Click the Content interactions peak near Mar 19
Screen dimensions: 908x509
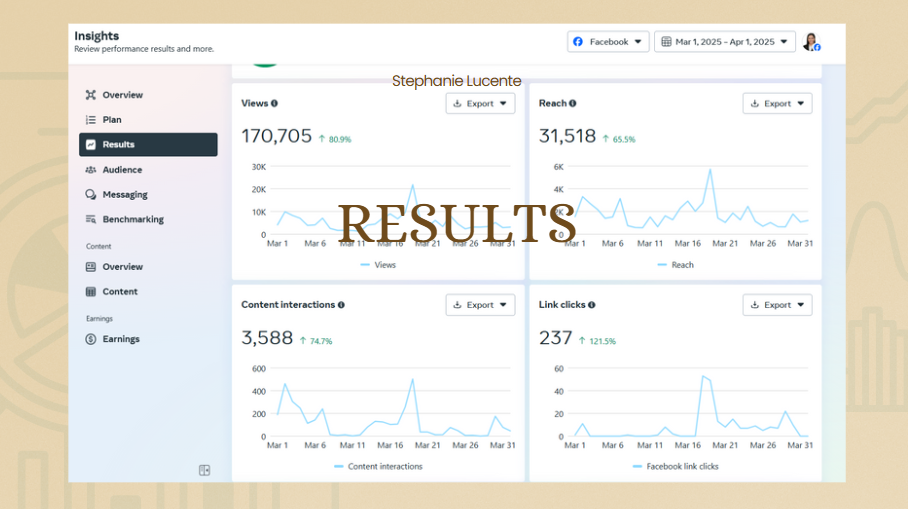(x=412, y=379)
